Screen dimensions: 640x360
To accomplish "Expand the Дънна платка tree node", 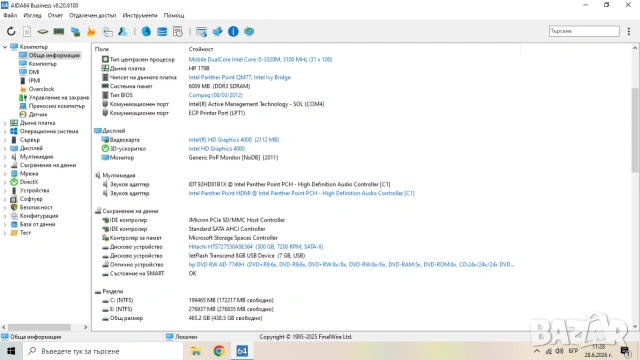I will pos(5,123).
